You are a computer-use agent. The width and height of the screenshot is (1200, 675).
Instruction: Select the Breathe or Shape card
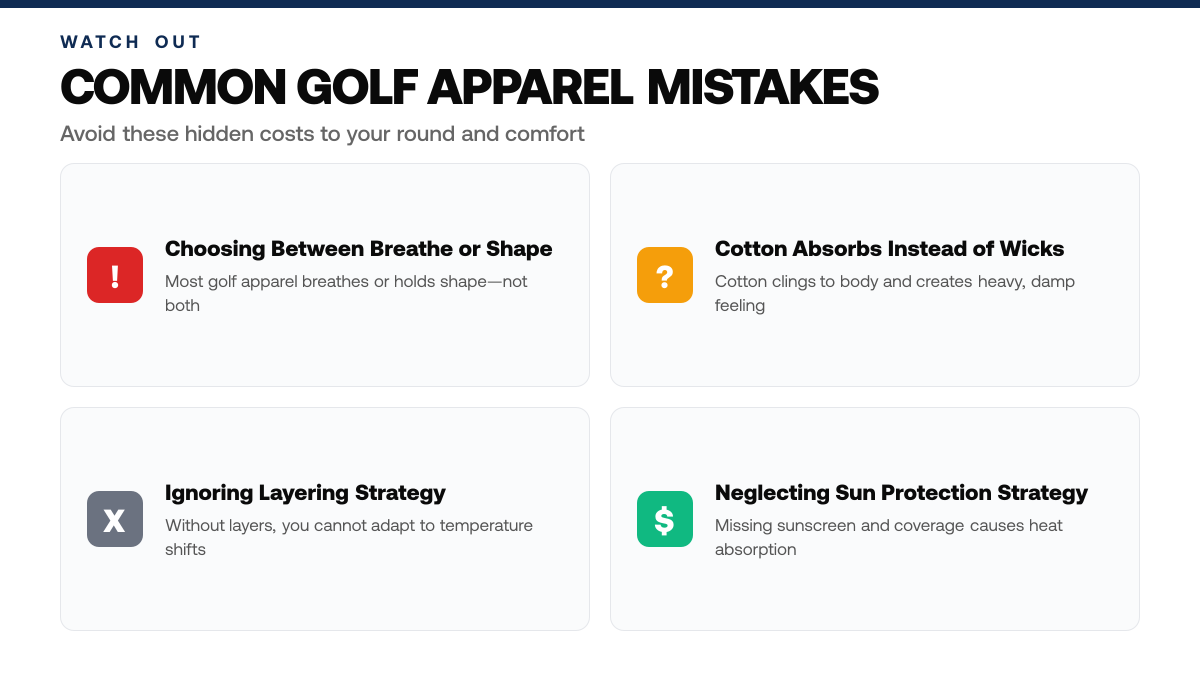[325, 275]
